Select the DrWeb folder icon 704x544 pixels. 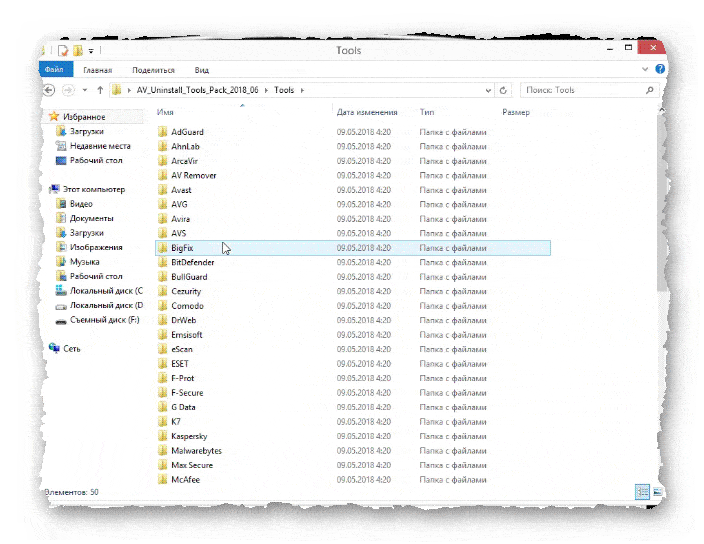click(x=163, y=320)
